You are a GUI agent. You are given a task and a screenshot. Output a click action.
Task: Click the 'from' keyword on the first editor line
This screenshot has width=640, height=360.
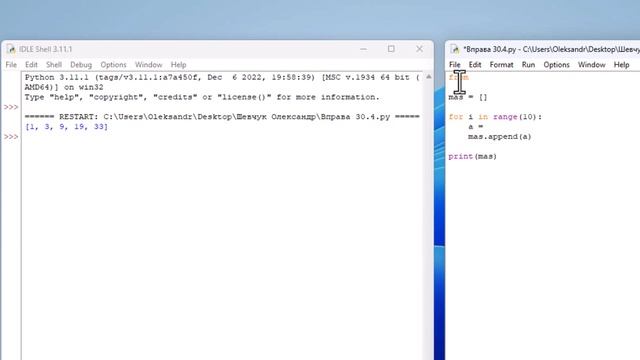458,77
